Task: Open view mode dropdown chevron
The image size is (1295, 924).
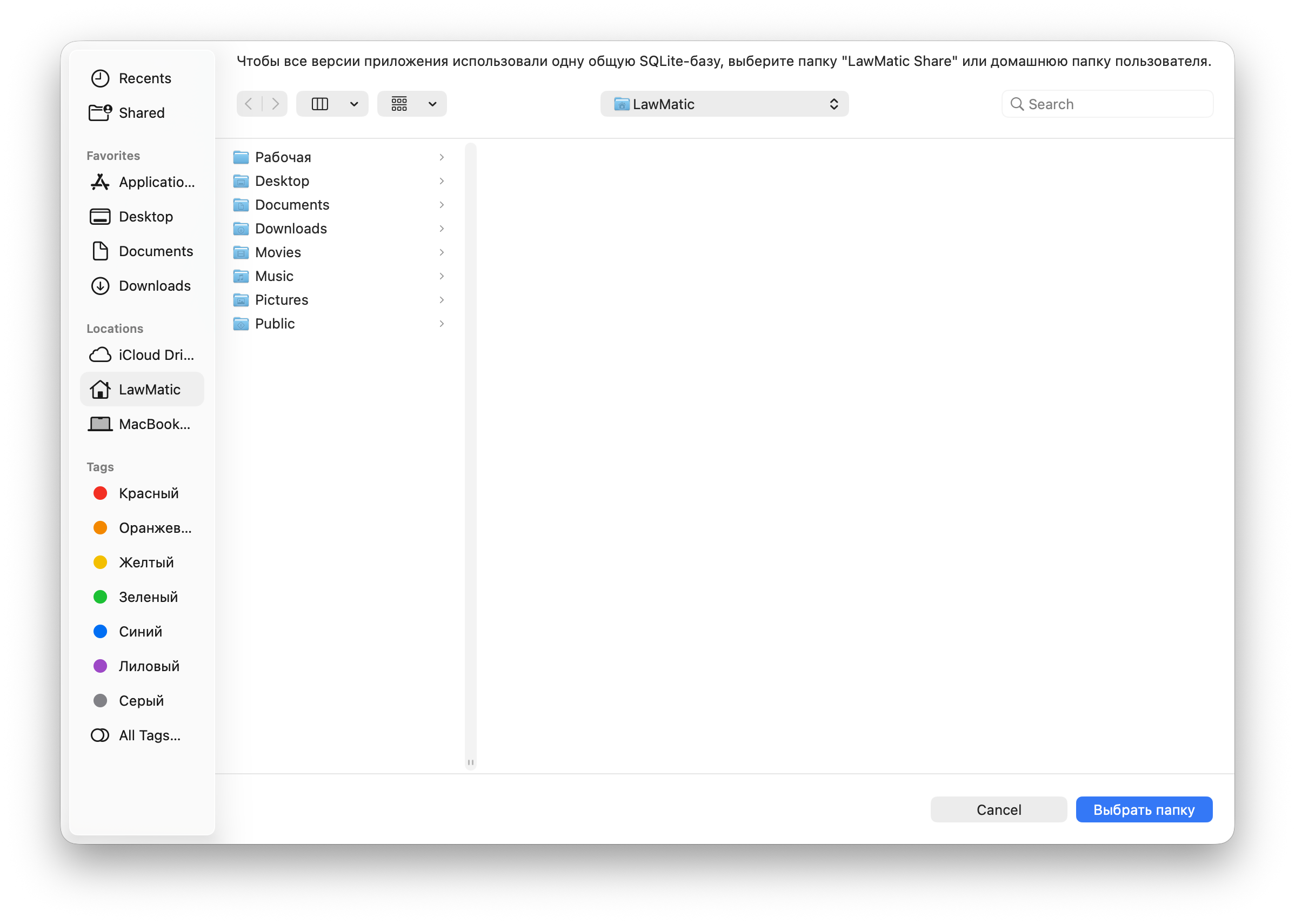Action: 354,104
